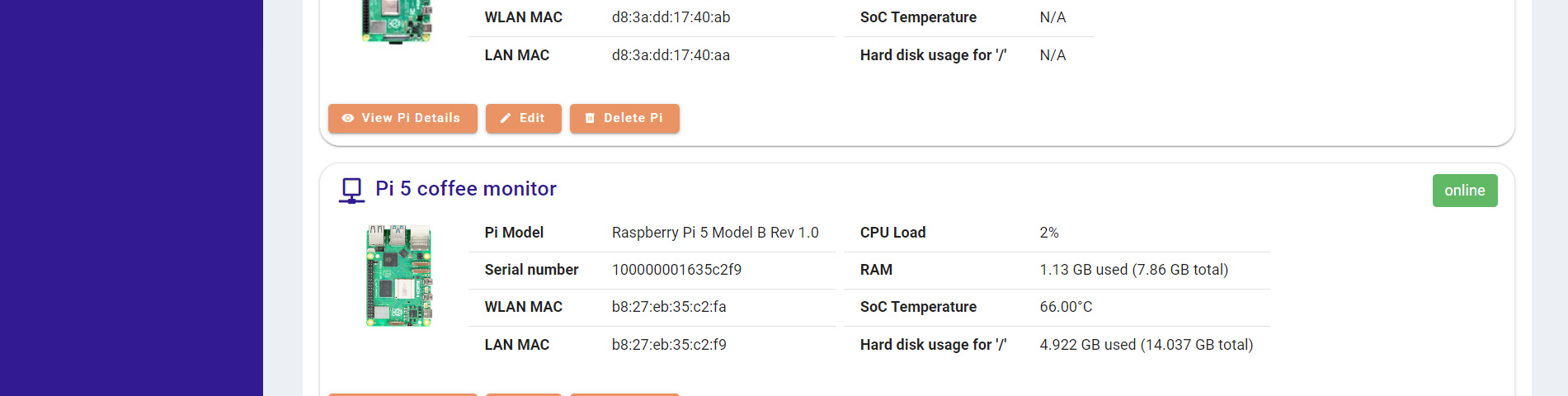Image resolution: width=1568 pixels, height=396 pixels.
Task: Click the green online status badge
Action: tap(1464, 191)
